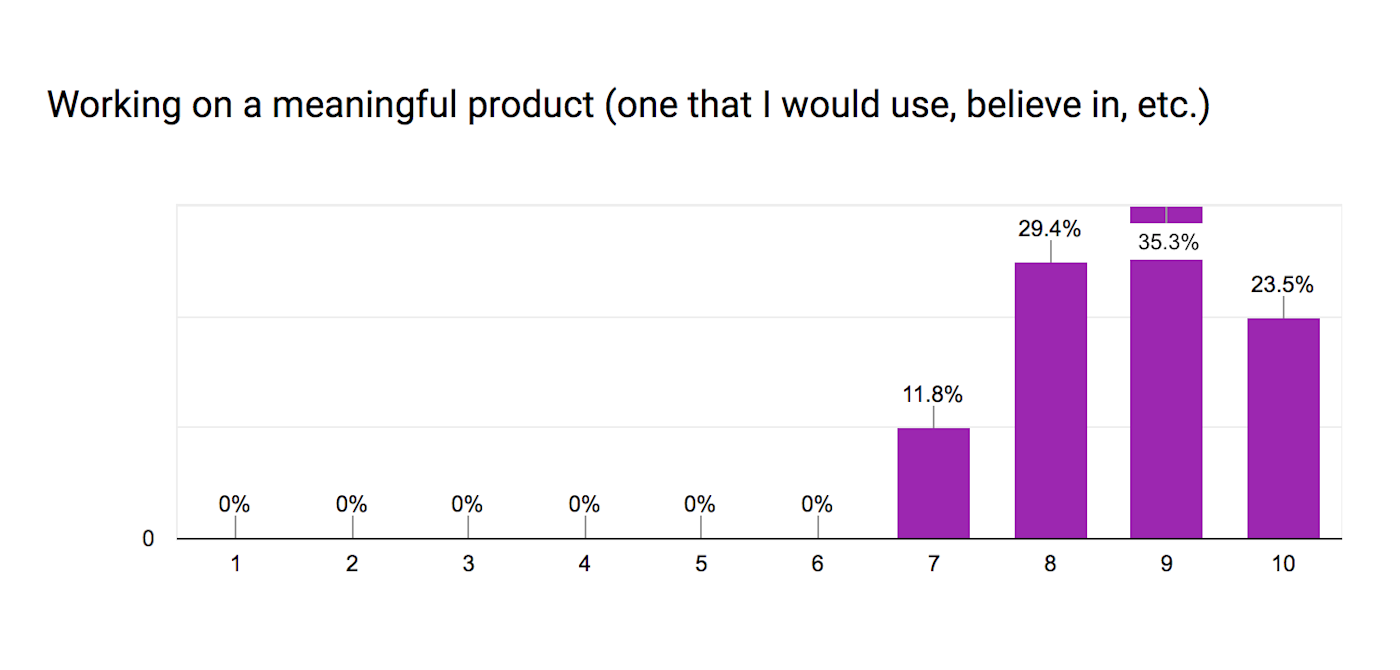This screenshot has width=1400, height=670.
Task: Click x-axis label 2
Action: coord(352,564)
